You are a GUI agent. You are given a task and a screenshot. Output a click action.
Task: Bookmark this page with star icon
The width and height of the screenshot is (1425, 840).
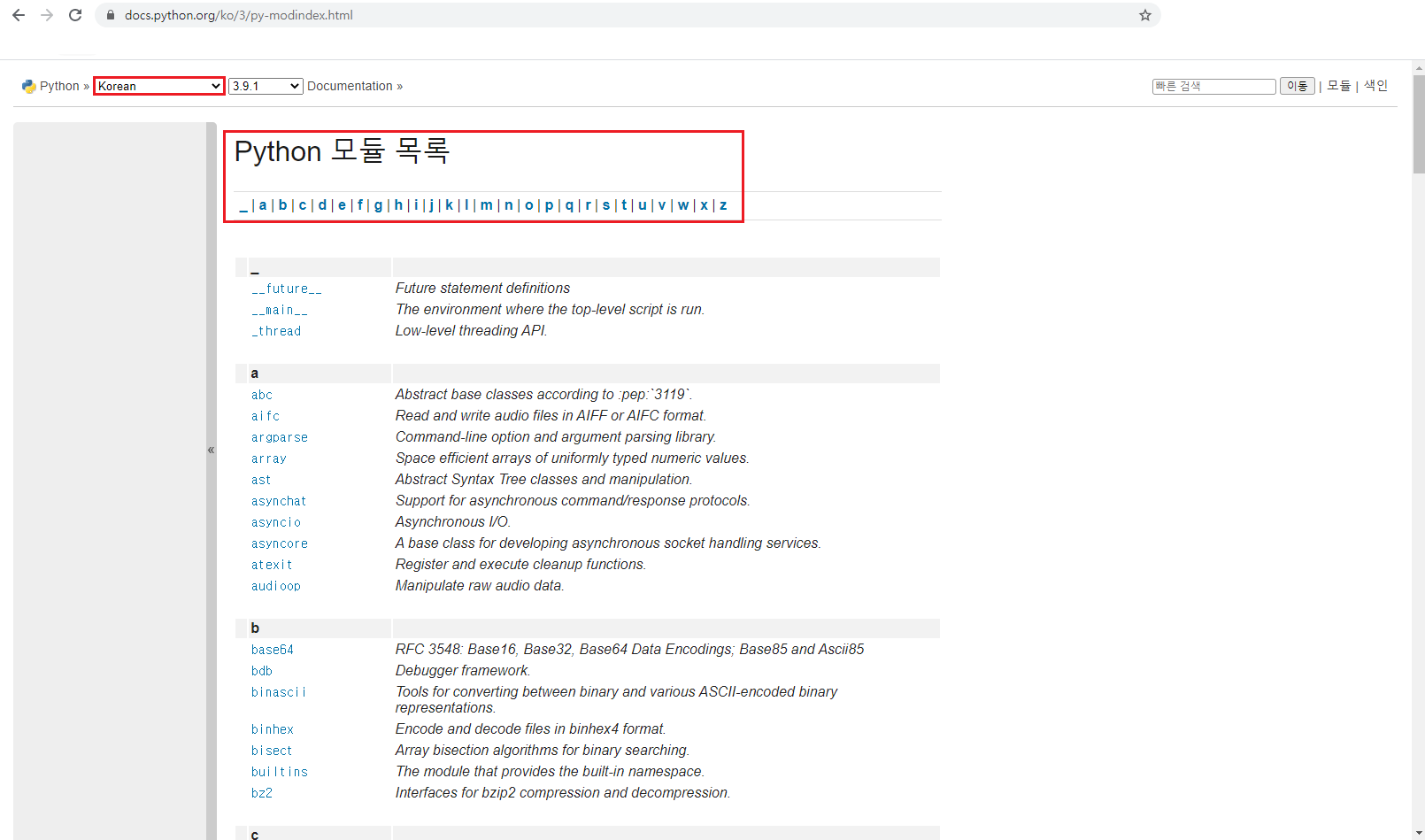[x=1144, y=15]
